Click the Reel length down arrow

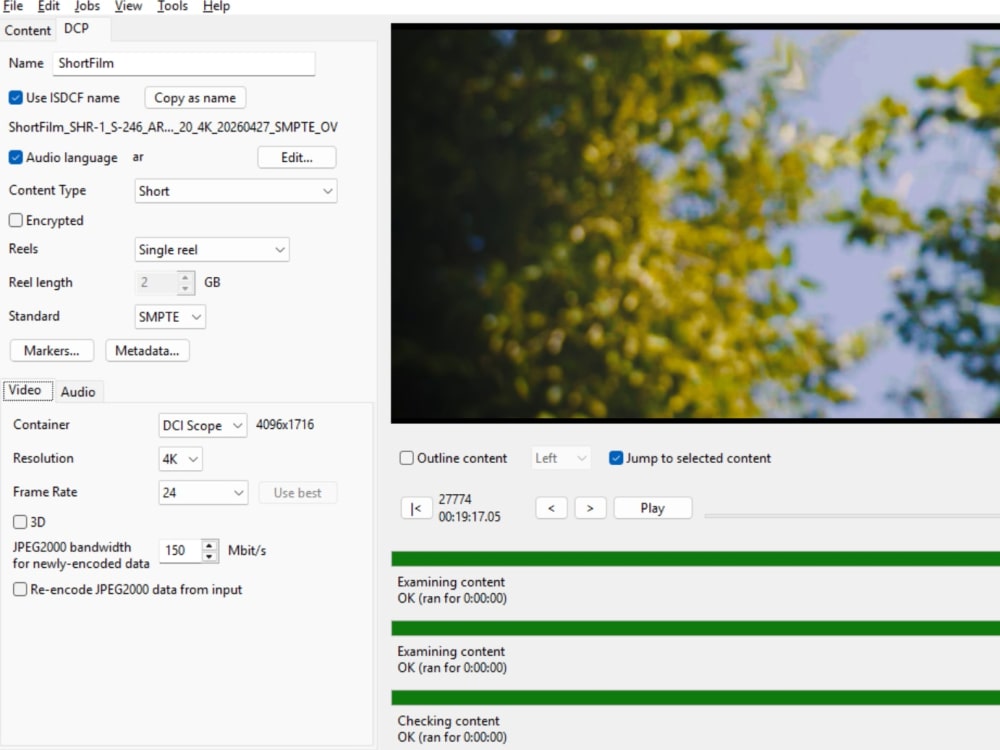tap(185, 288)
